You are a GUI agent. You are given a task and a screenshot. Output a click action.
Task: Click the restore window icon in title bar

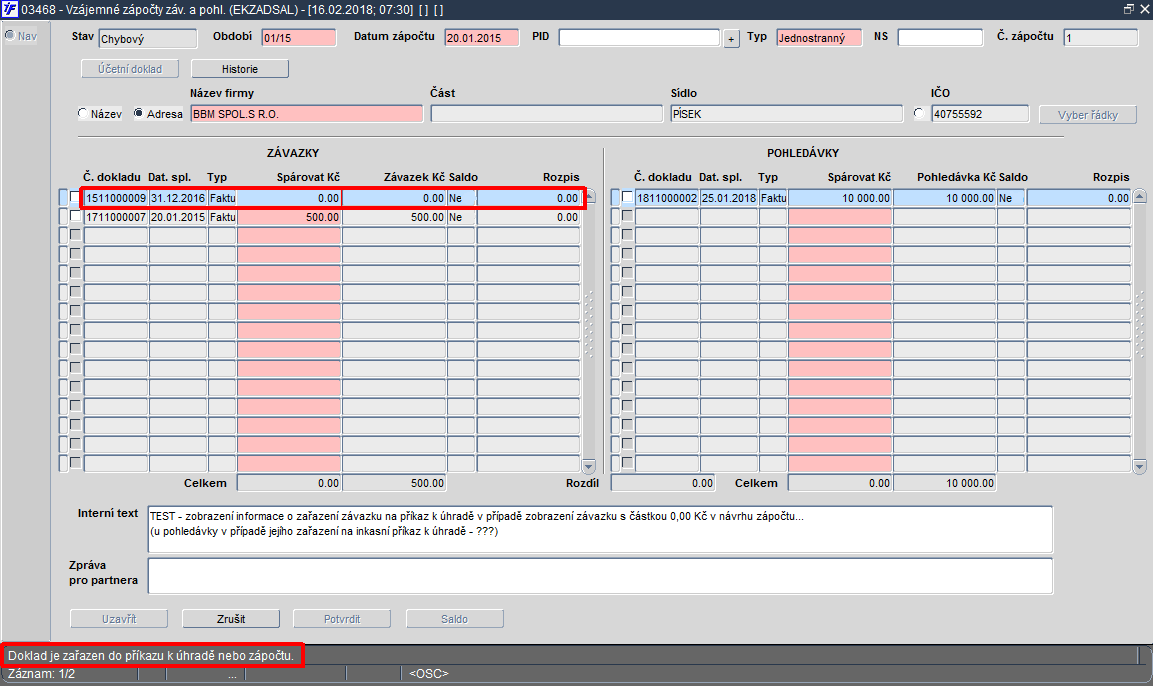tap(1129, 9)
